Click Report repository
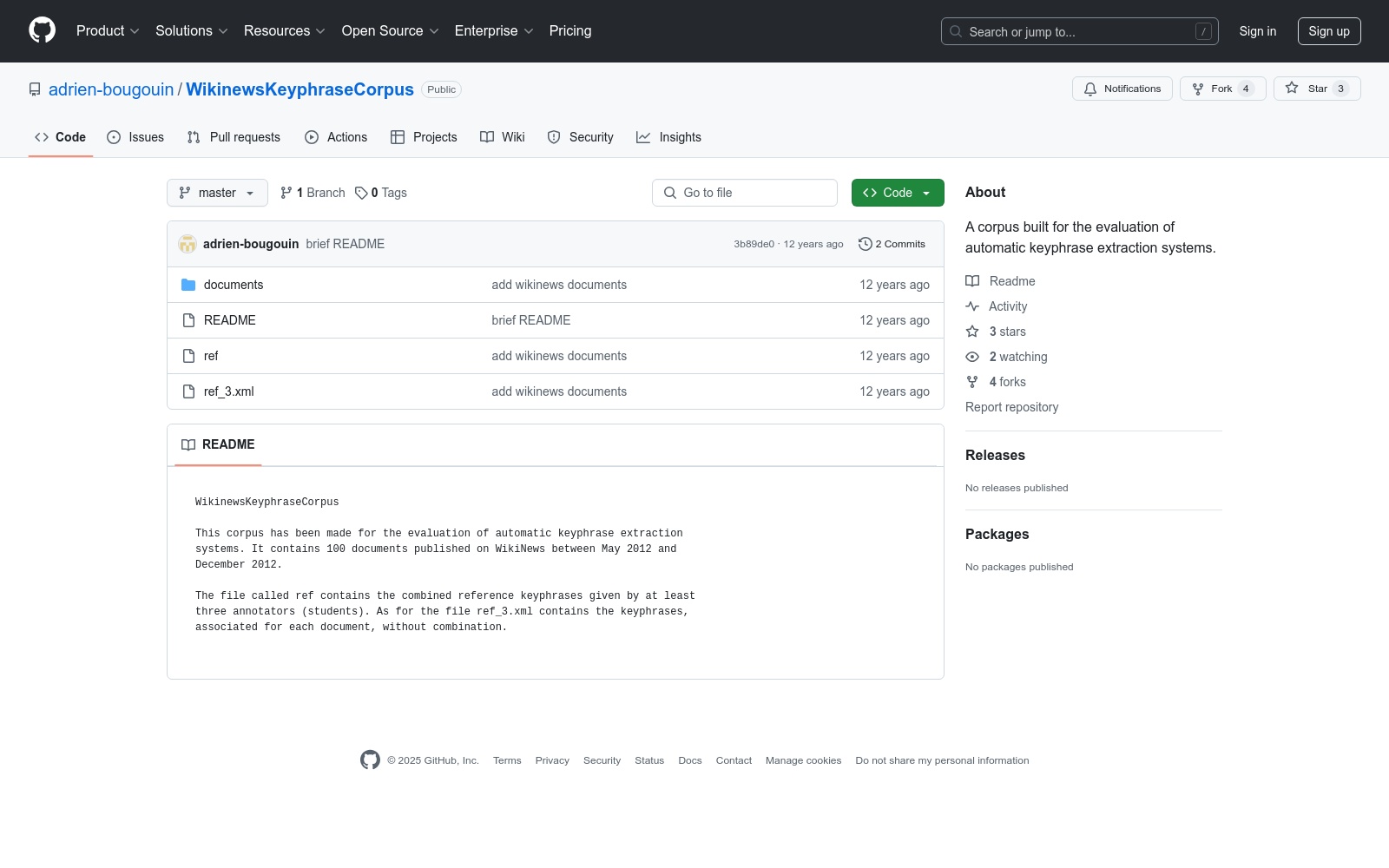 point(1012,407)
